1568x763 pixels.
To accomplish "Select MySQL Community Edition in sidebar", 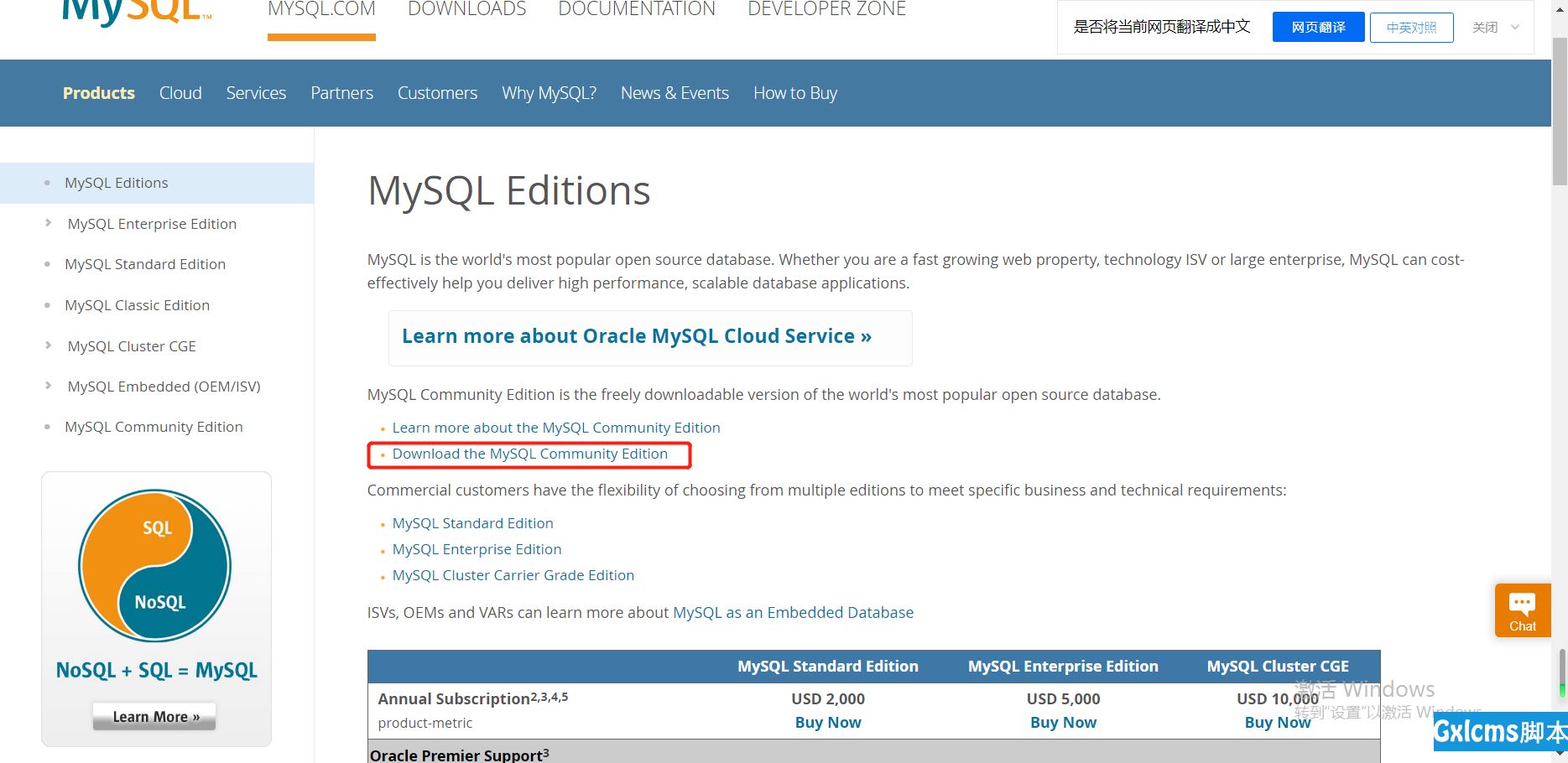I will (x=154, y=427).
